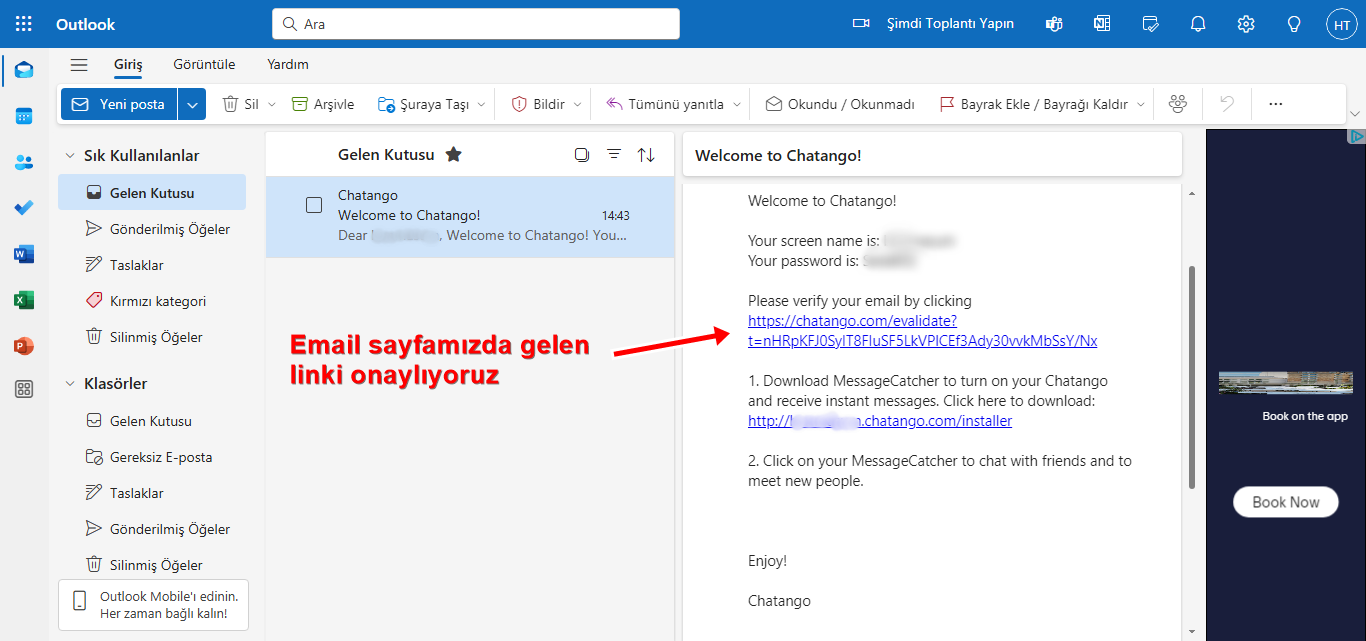This screenshot has width=1366, height=641.
Task: Switch to the Giriş tab
Action: 128,65
